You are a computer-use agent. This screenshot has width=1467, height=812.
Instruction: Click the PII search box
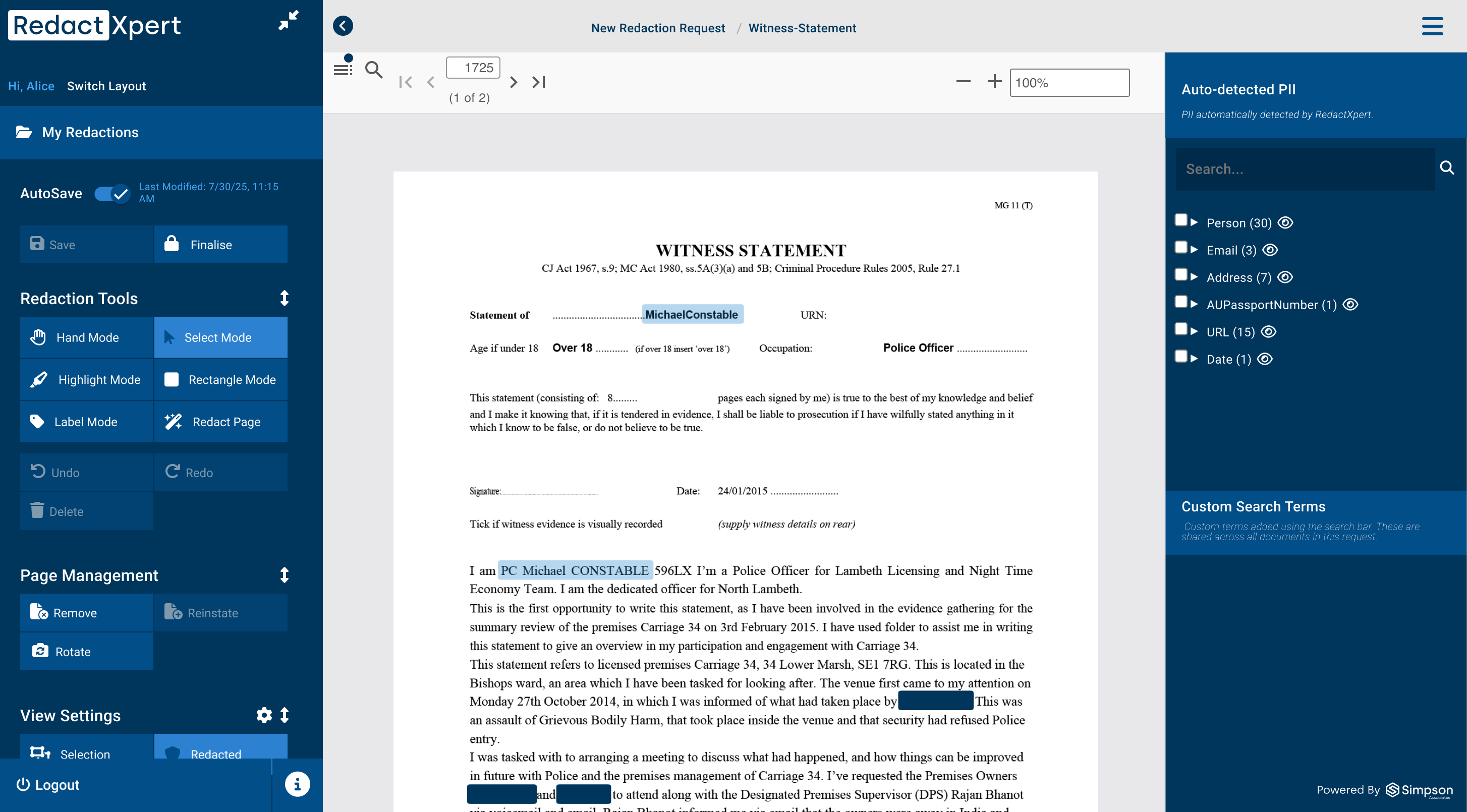pos(1304,169)
